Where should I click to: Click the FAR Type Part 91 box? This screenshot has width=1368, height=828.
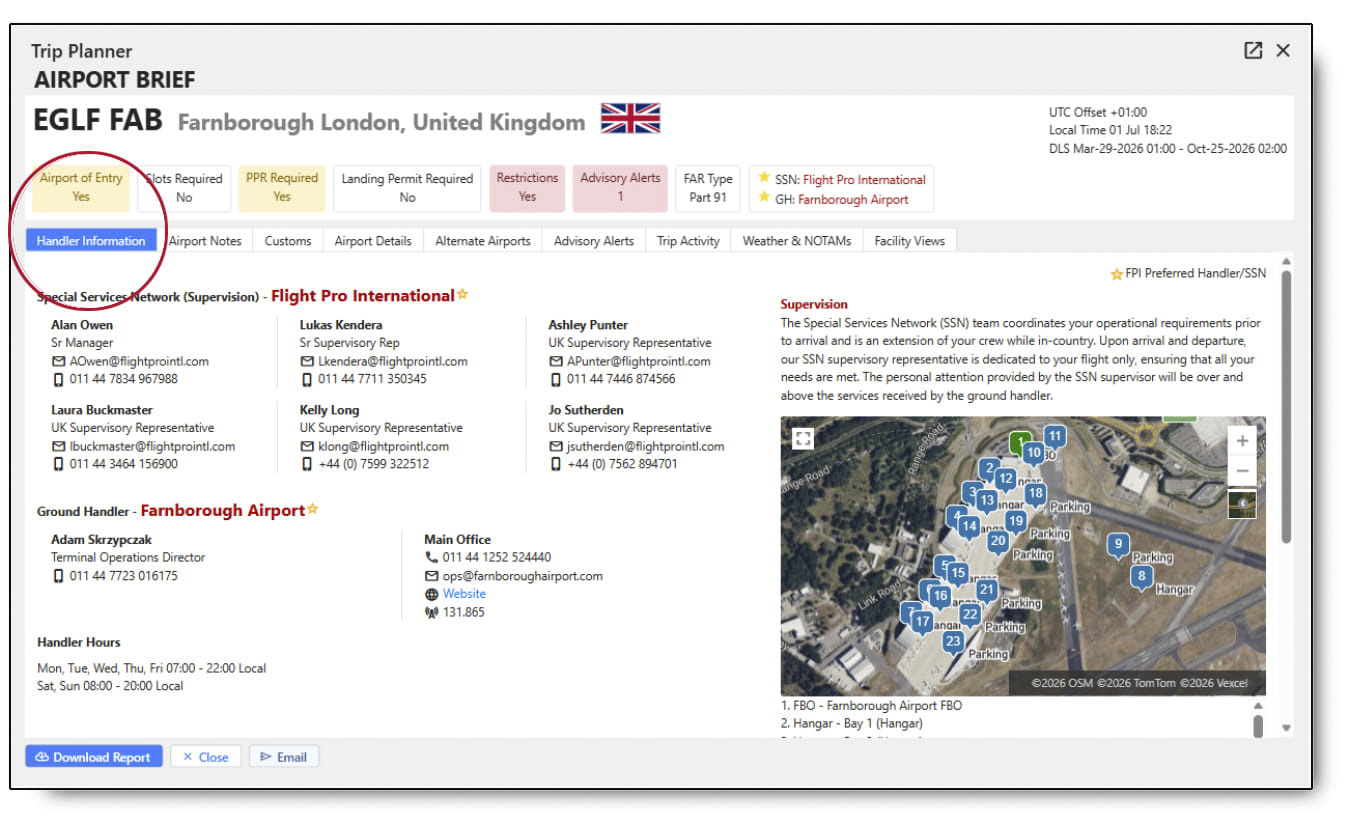coord(708,188)
